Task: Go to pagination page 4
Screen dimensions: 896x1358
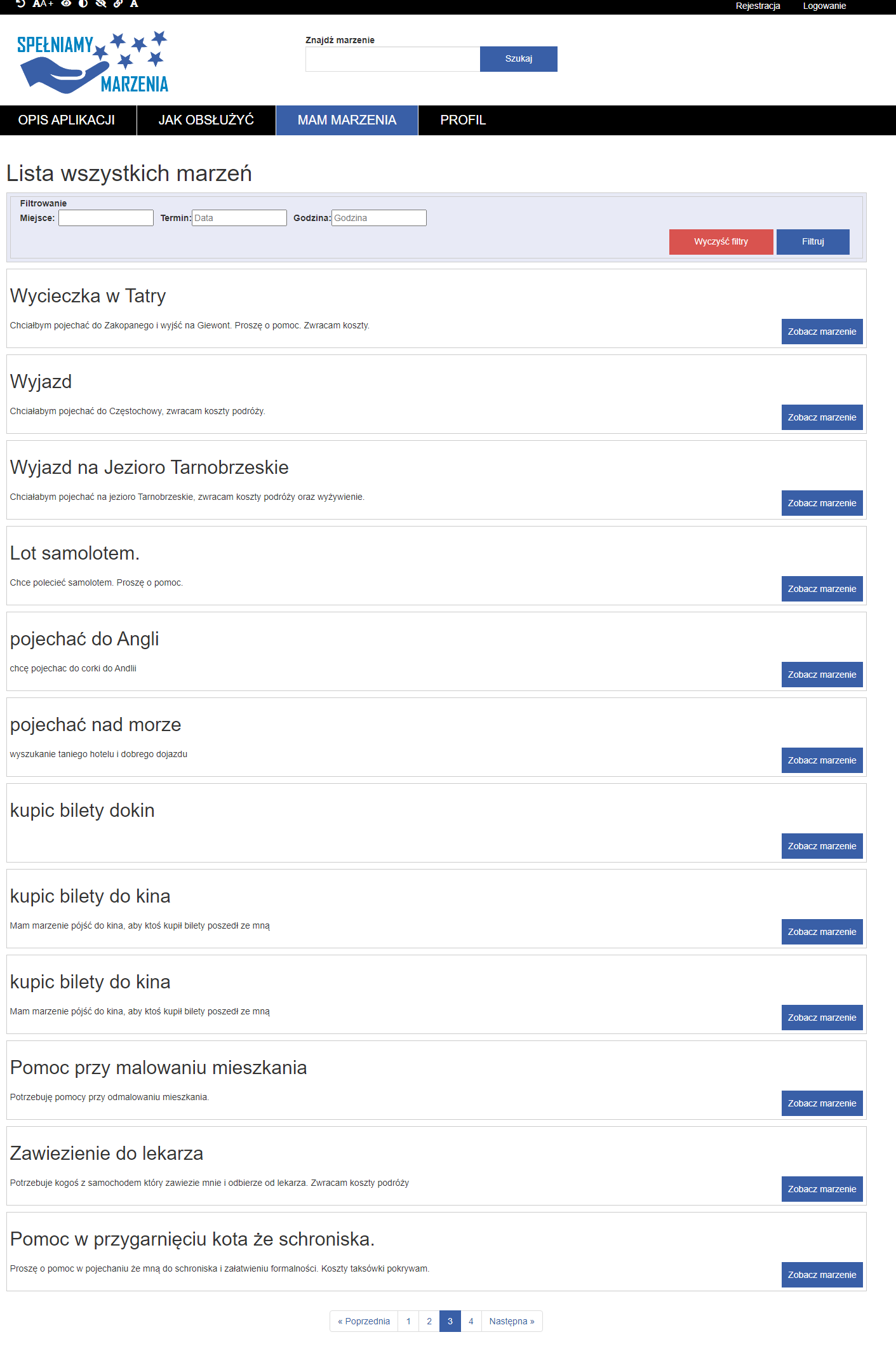Action: point(471,1321)
